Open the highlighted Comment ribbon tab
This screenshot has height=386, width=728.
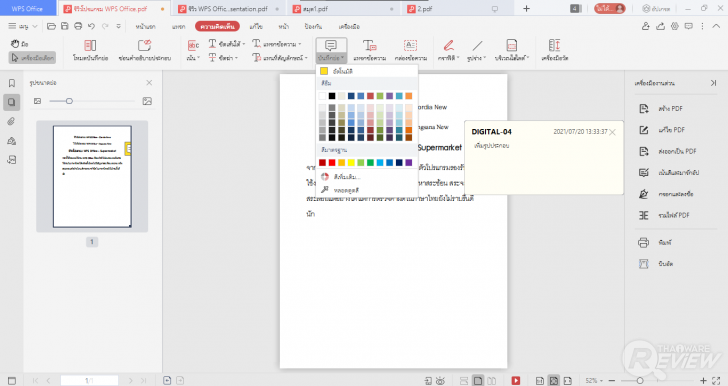[217, 26]
